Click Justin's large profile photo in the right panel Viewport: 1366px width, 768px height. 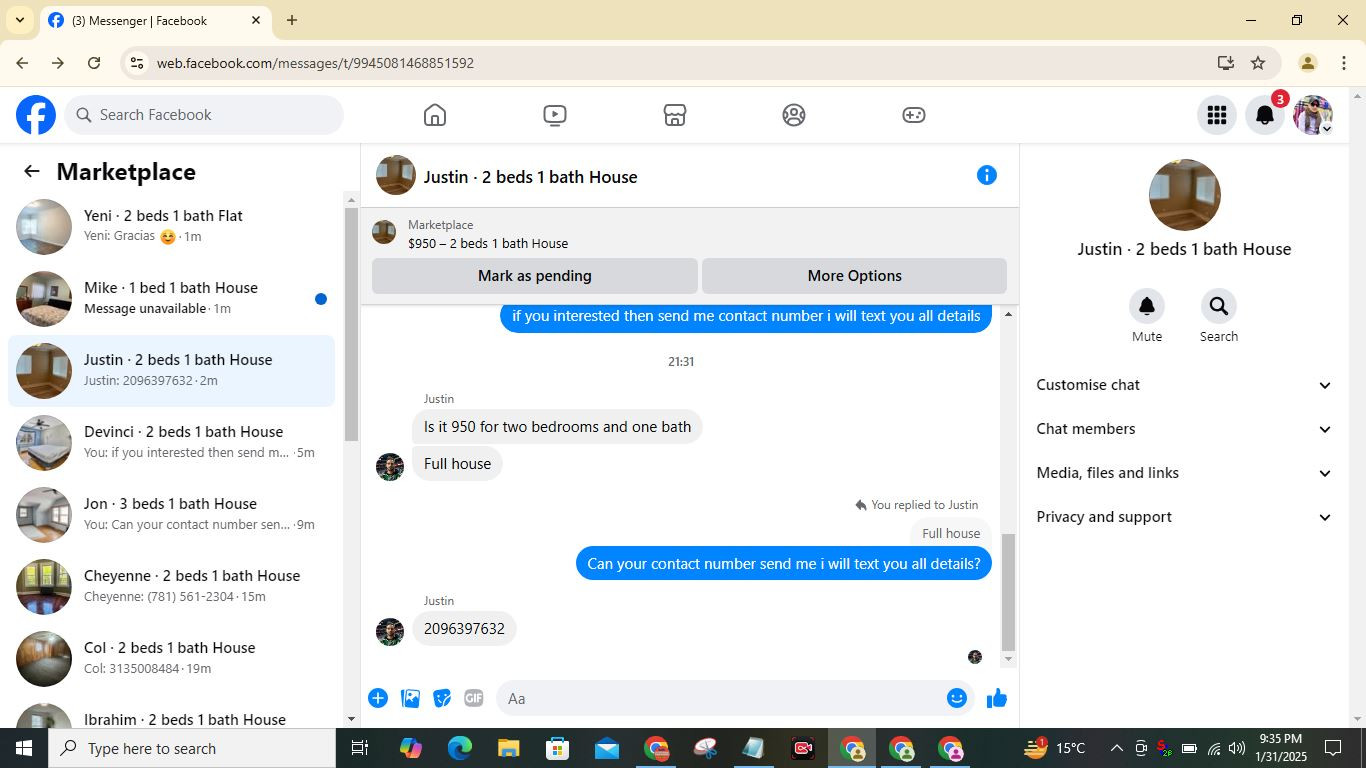(1184, 195)
